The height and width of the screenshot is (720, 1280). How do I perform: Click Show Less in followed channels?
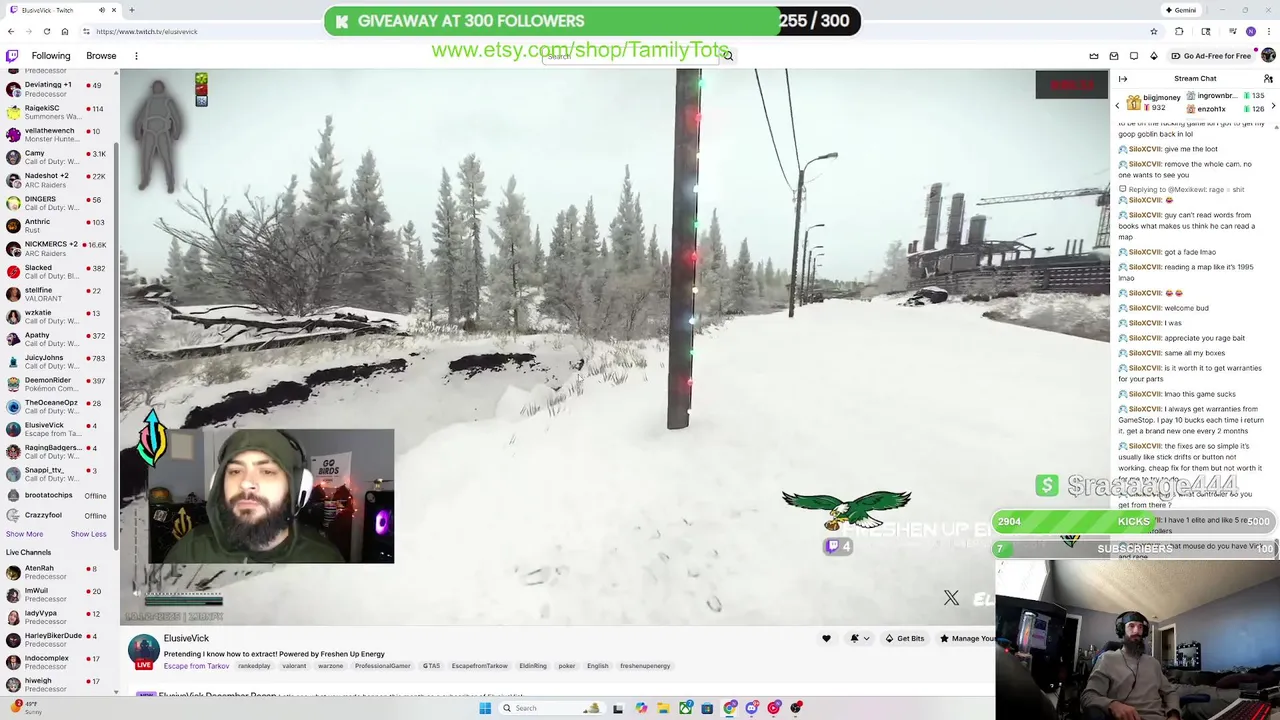click(x=88, y=534)
